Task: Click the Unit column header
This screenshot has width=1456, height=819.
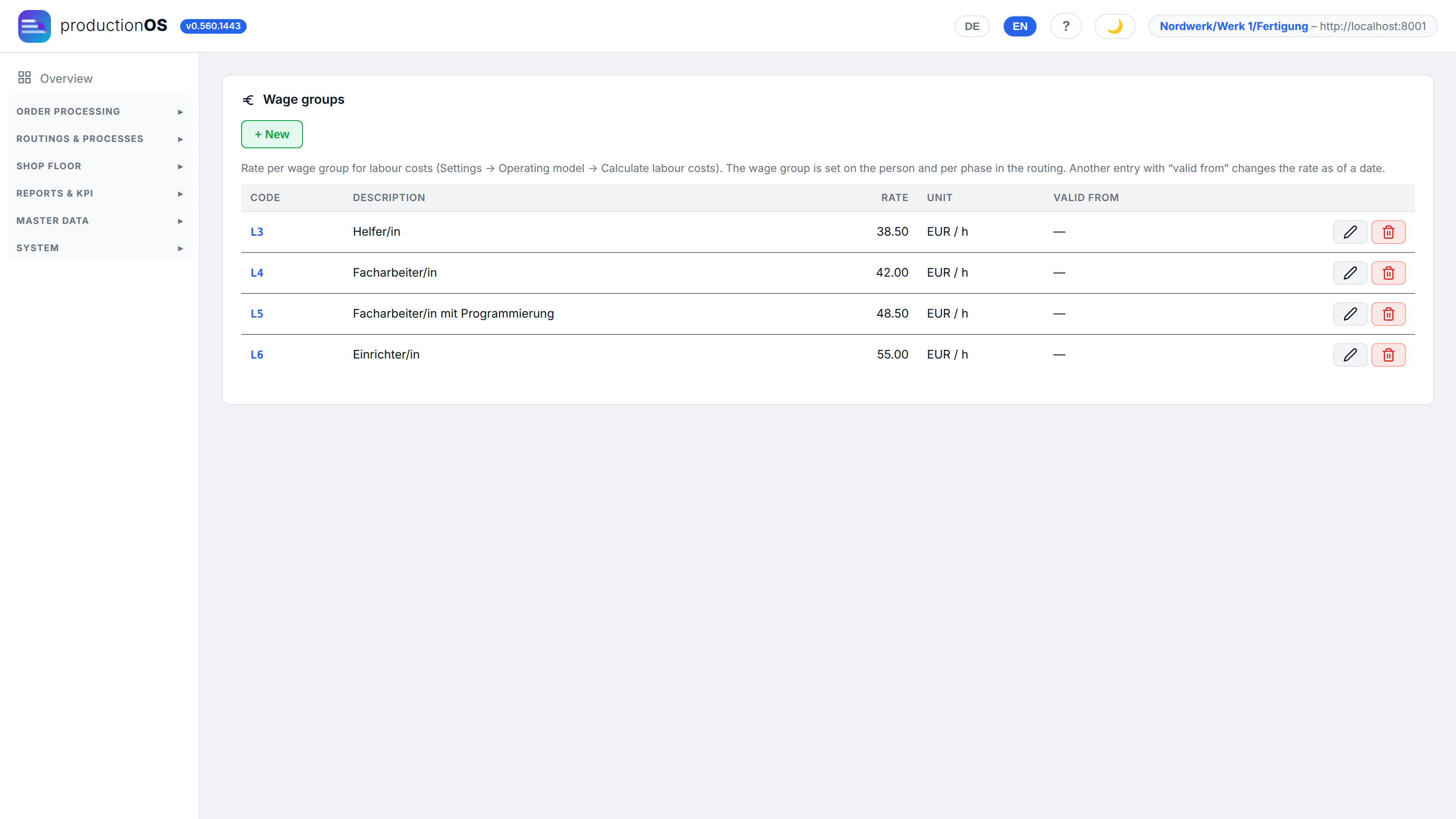Action: 940,197
